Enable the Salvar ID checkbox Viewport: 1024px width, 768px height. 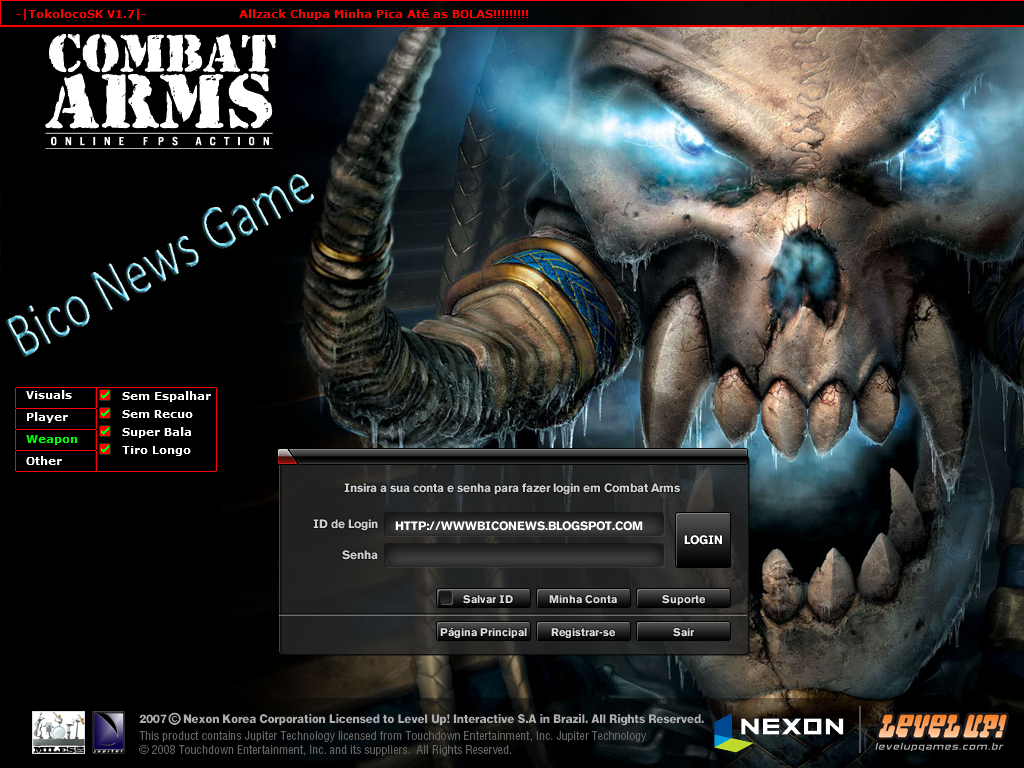[446, 598]
